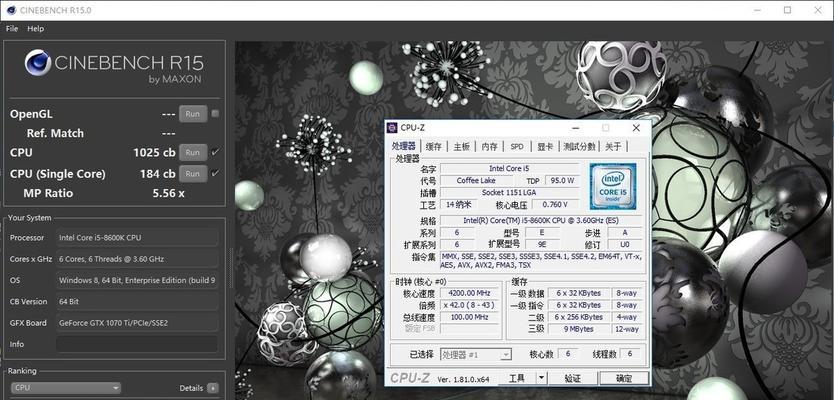Screen dimensions: 834x400
Task: Close the CPU-Z window
Action: 636,128
